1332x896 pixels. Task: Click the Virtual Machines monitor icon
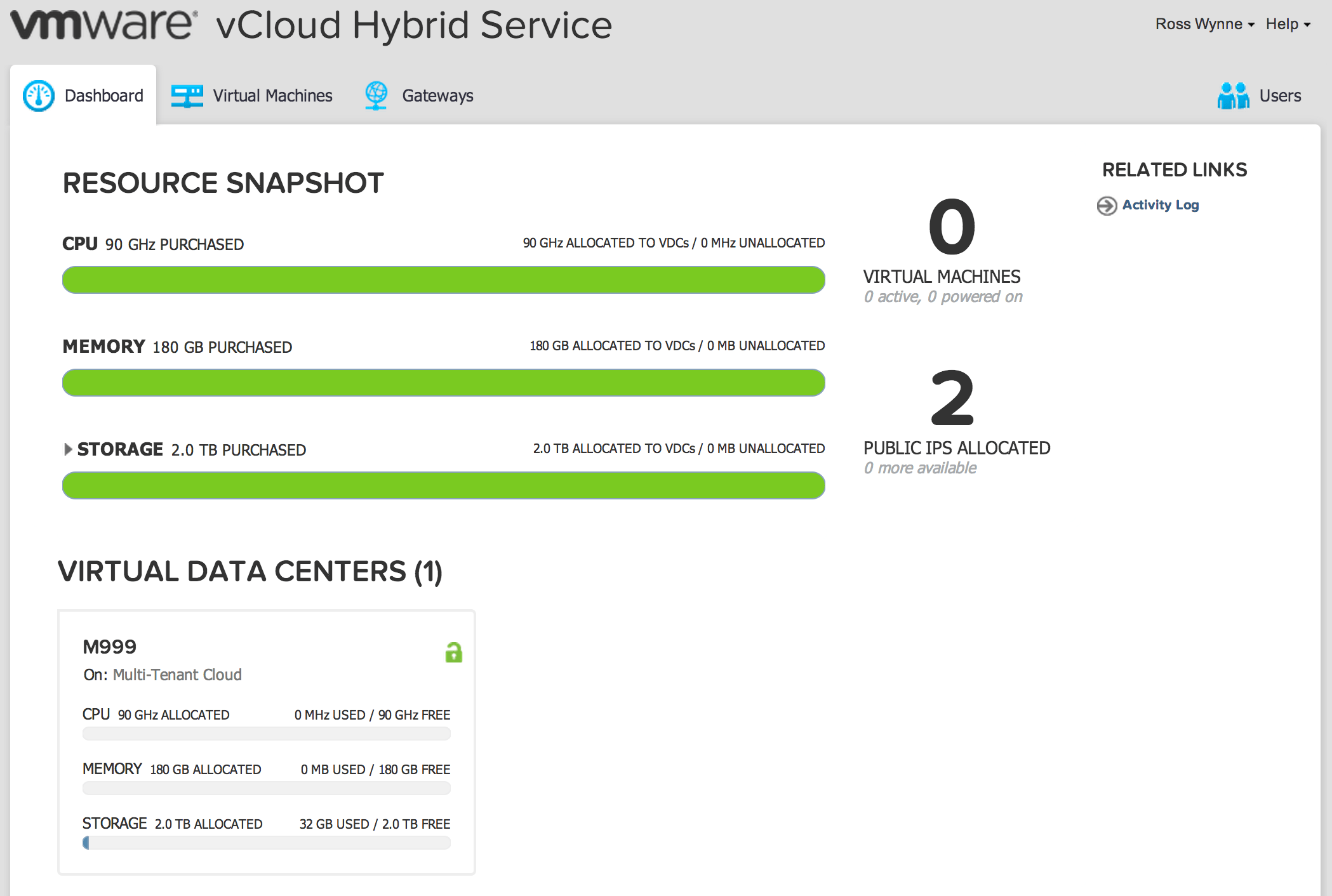click(x=187, y=96)
